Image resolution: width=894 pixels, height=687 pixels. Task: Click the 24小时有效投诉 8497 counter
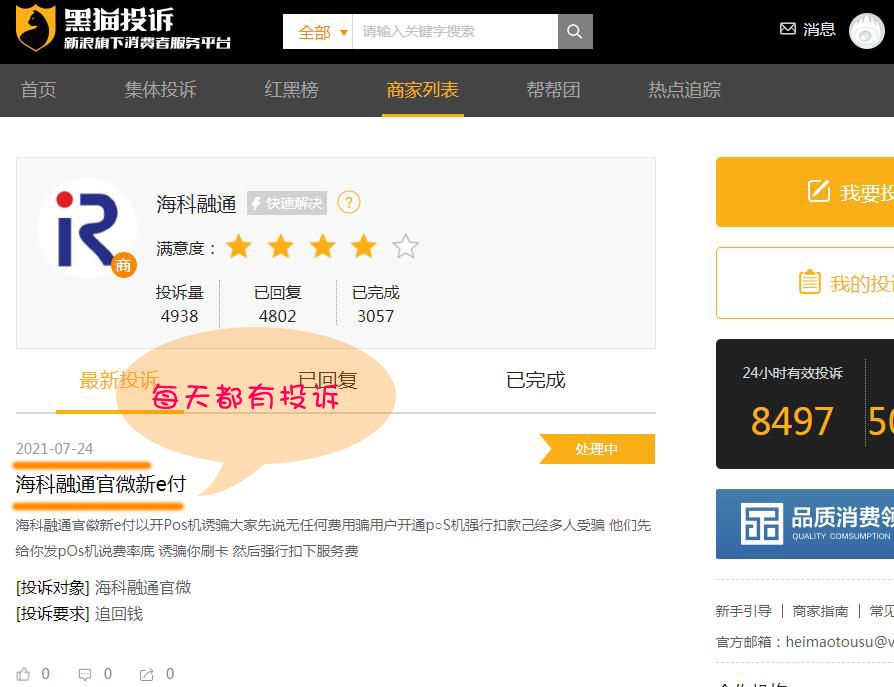[793, 403]
